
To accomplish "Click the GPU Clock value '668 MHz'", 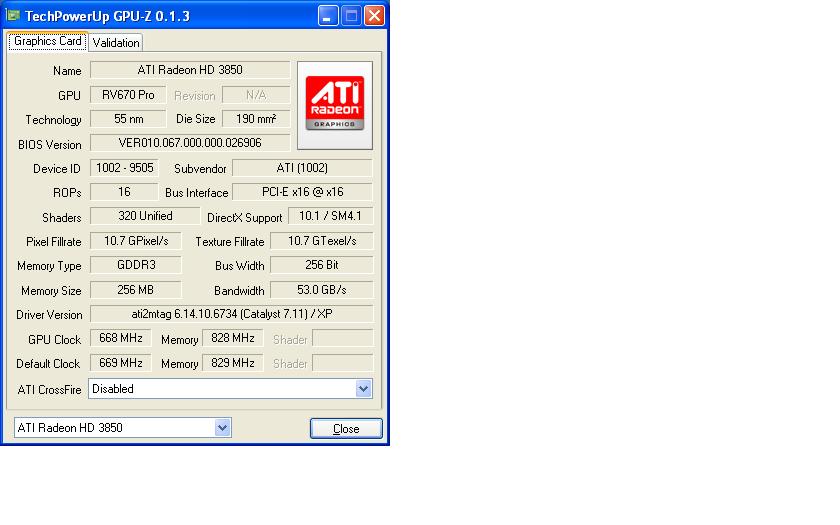I will point(121,338).
